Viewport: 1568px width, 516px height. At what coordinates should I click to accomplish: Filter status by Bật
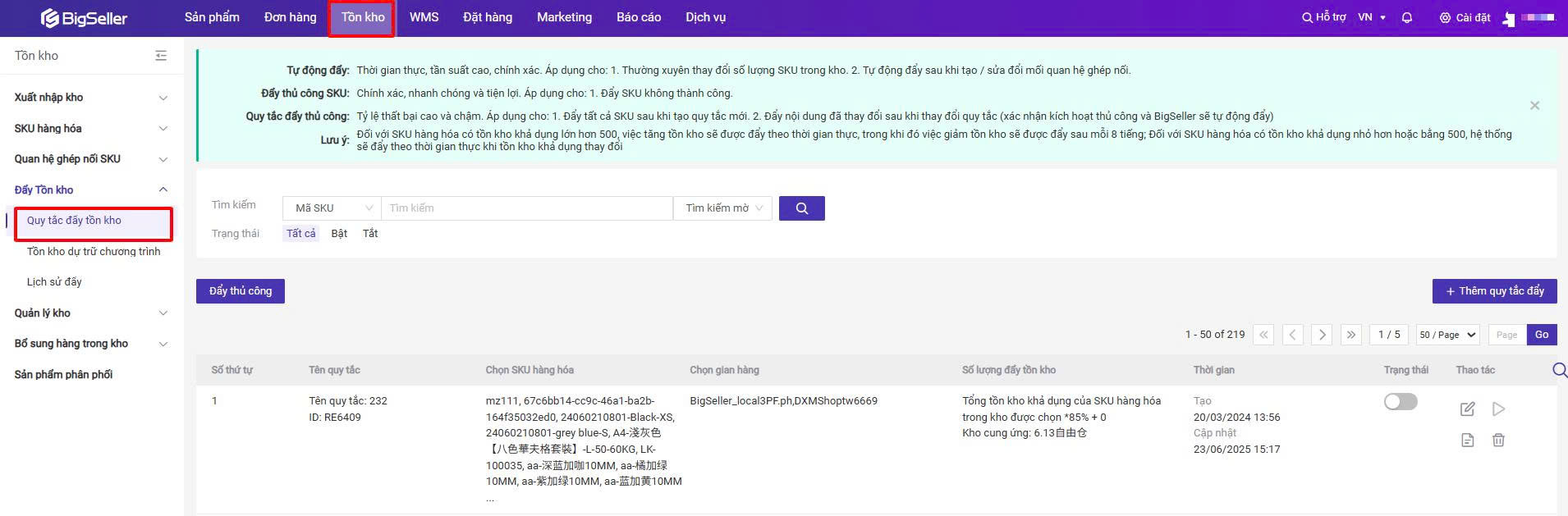pos(339,234)
